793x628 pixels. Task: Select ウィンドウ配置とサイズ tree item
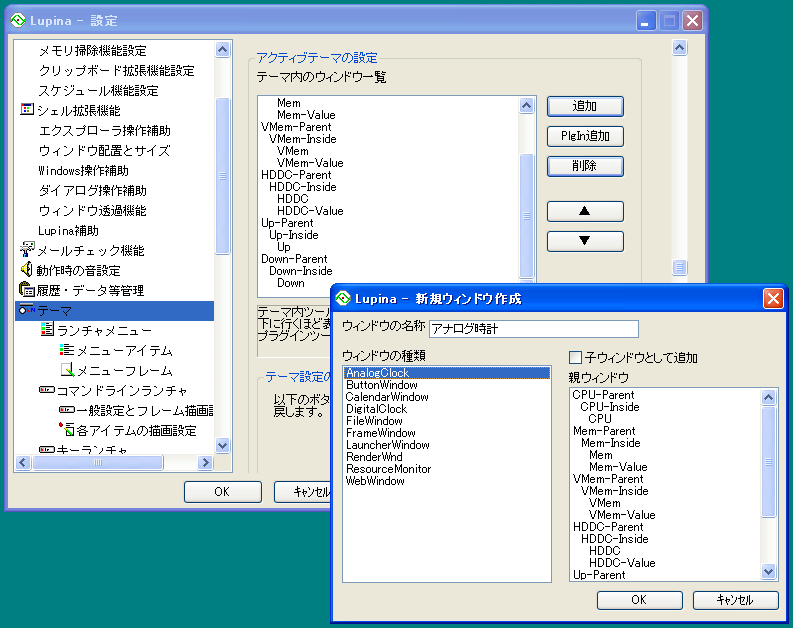104,150
